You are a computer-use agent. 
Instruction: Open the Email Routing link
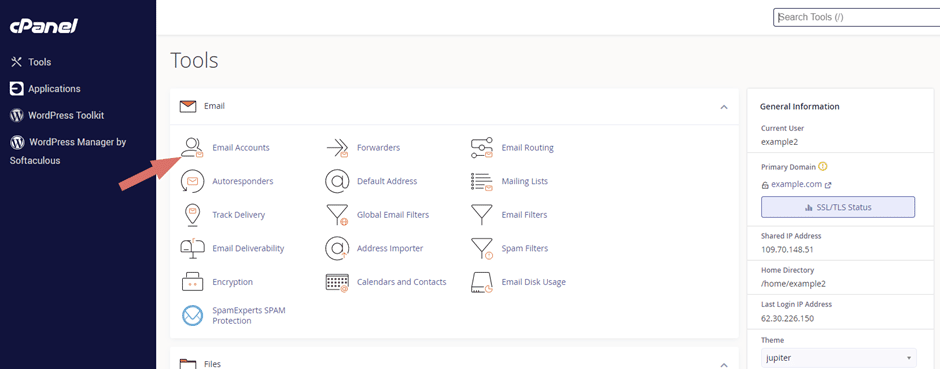tap(528, 147)
